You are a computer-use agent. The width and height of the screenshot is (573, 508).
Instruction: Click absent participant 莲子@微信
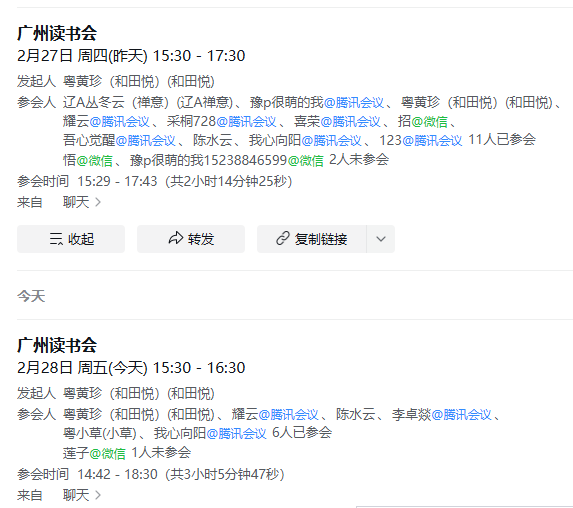[94, 453]
